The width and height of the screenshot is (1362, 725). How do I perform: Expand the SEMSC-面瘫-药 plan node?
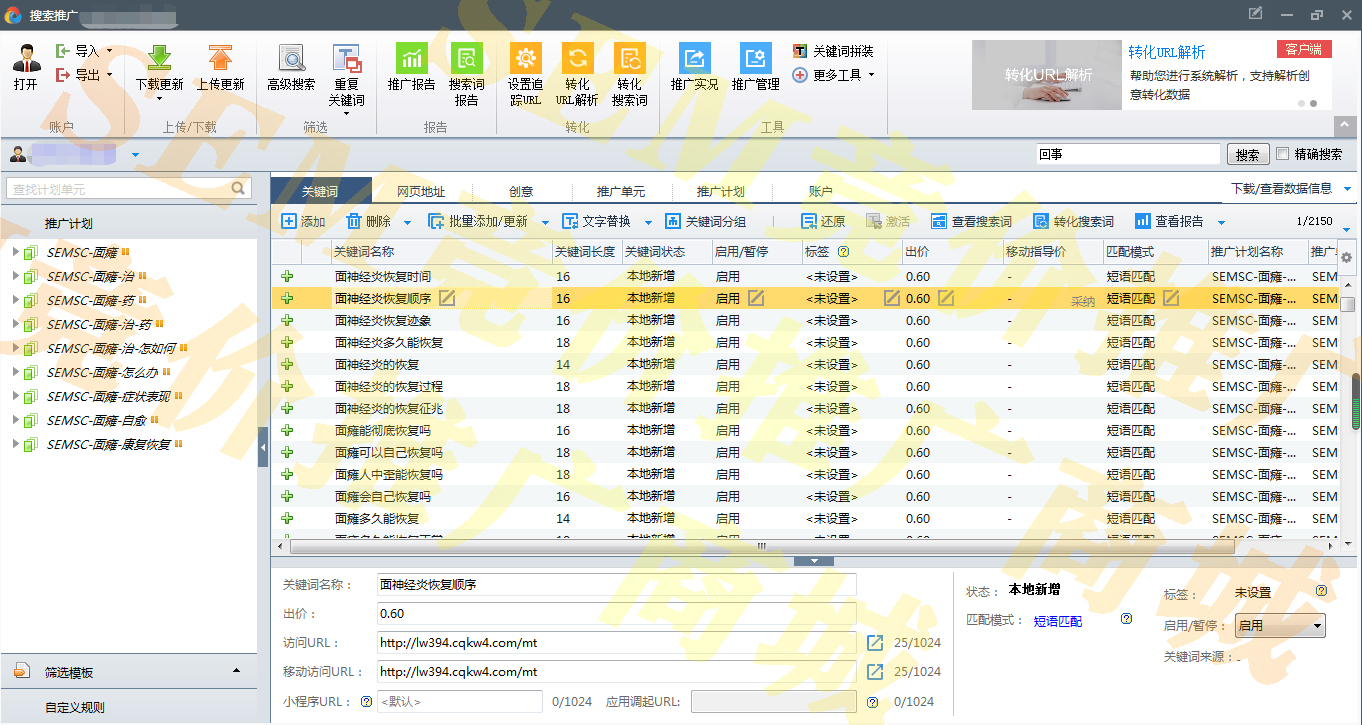click(16, 300)
